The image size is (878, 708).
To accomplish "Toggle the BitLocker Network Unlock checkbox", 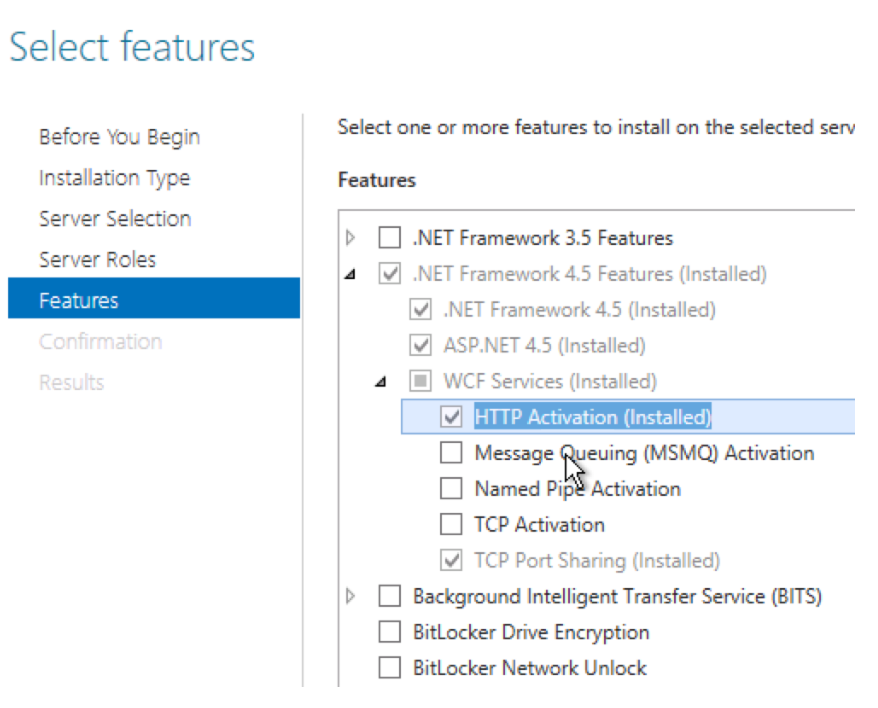I will click(x=389, y=668).
